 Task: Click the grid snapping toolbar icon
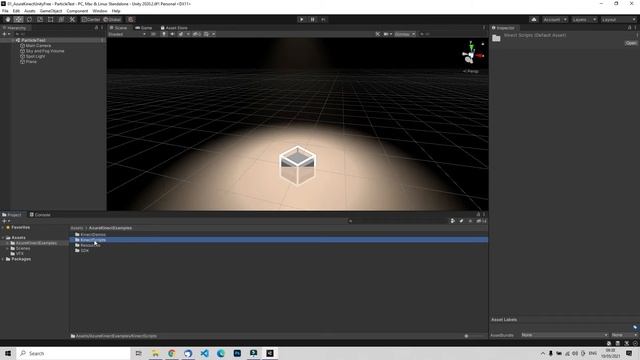click(131, 20)
